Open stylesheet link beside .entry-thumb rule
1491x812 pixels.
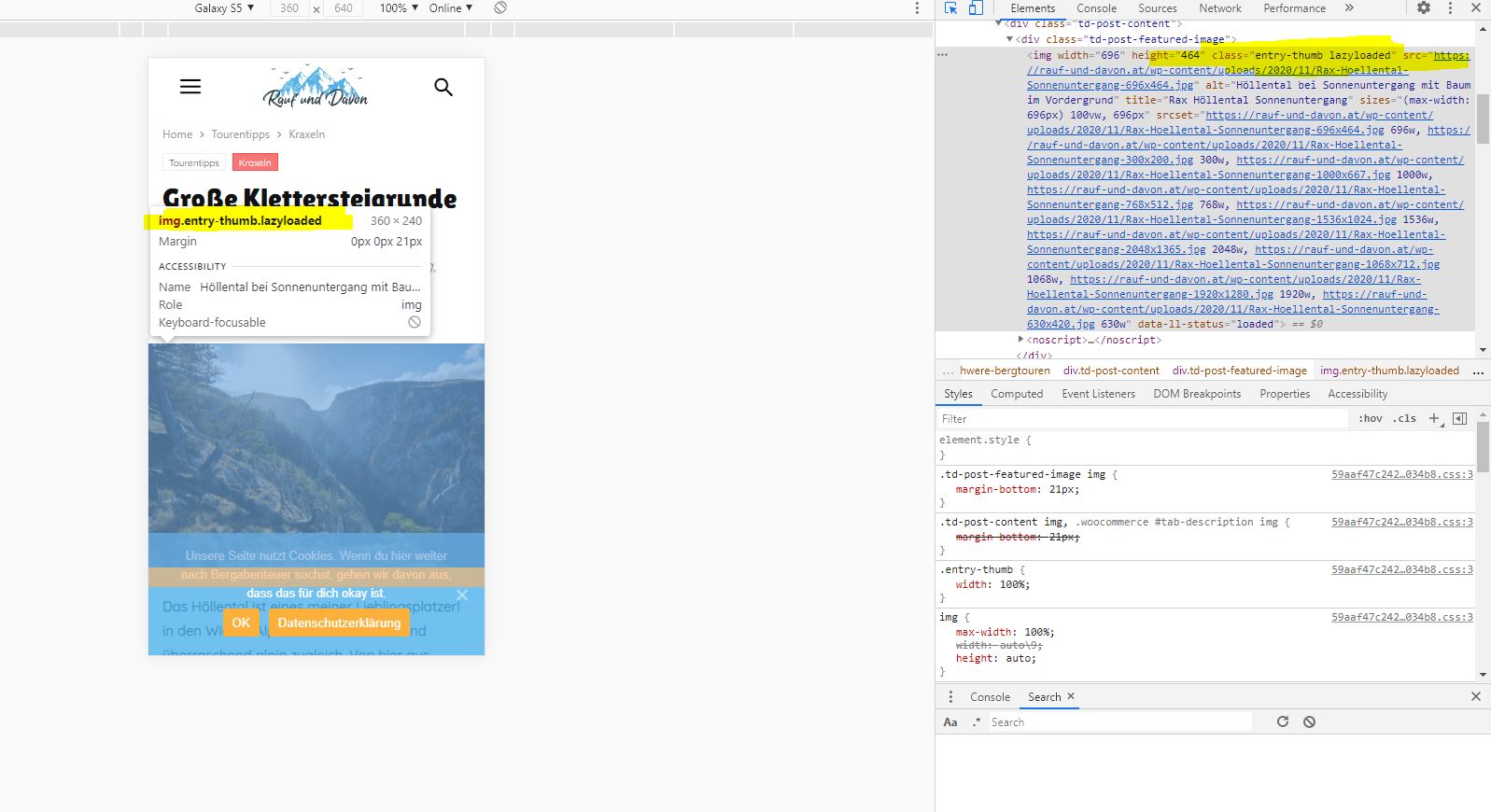(x=1401, y=569)
